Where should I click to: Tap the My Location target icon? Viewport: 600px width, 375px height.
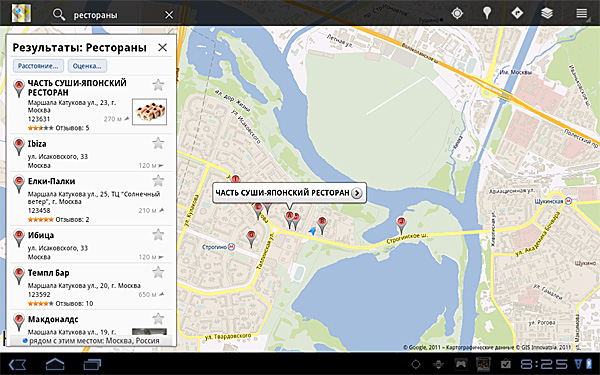tap(457, 13)
